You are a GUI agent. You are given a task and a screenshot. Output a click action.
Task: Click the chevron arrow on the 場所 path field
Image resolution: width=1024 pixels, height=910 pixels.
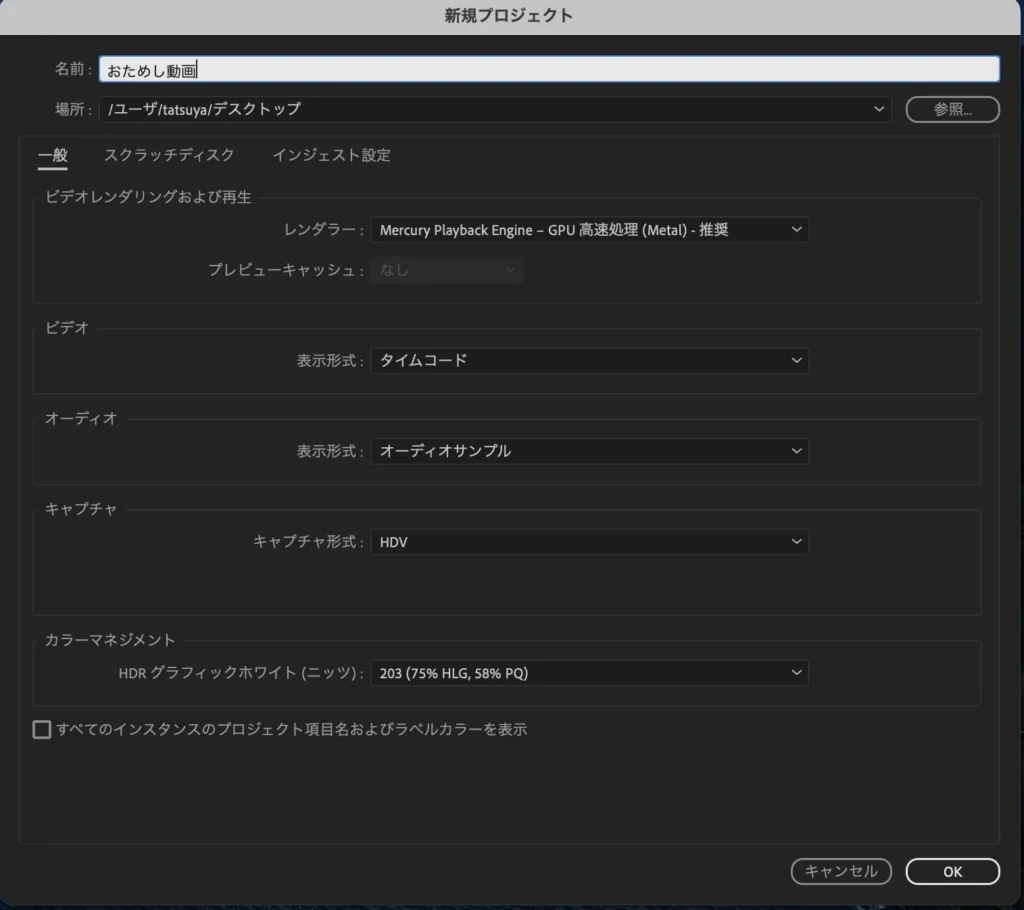(878, 109)
